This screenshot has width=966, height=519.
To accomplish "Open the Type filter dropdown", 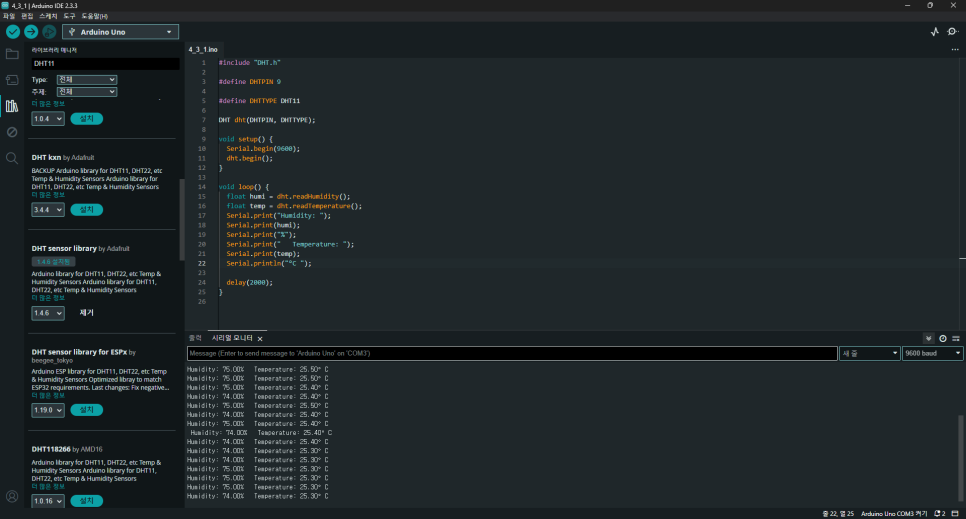I will pyautogui.click(x=87, y=80).
